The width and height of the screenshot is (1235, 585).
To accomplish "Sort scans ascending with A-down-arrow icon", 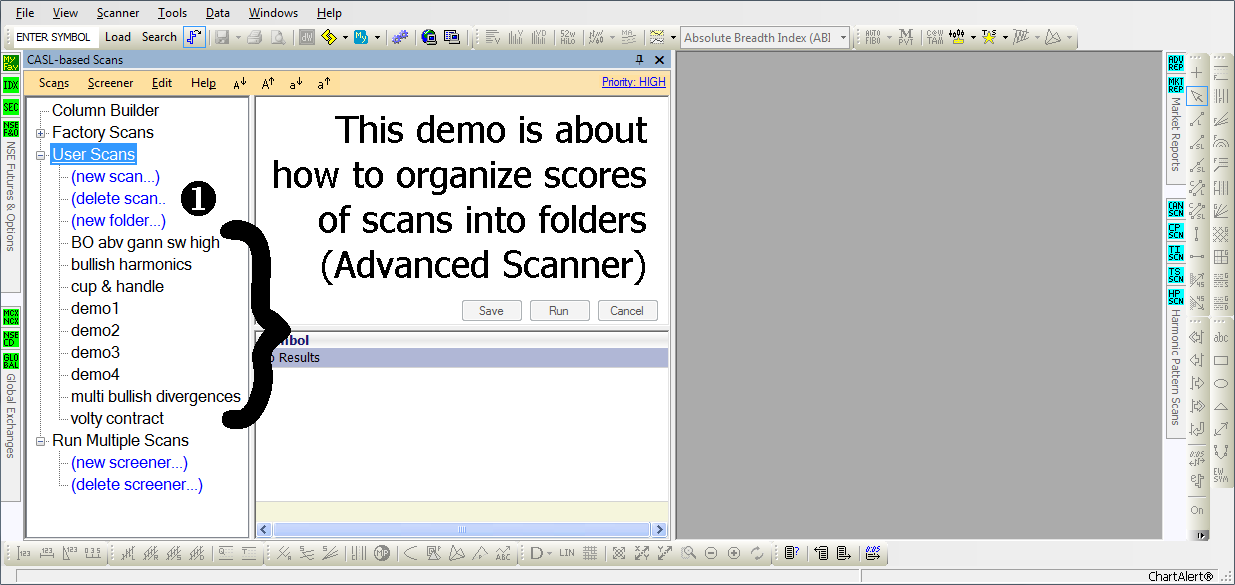I will coord(240,83).
